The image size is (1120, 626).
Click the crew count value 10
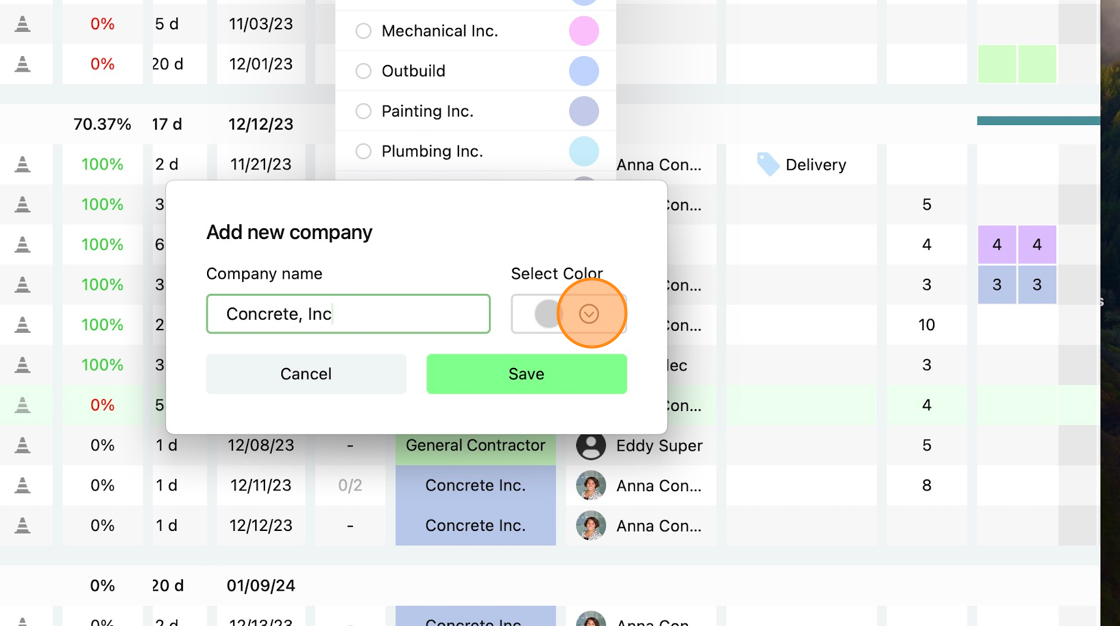pos(926,324)
